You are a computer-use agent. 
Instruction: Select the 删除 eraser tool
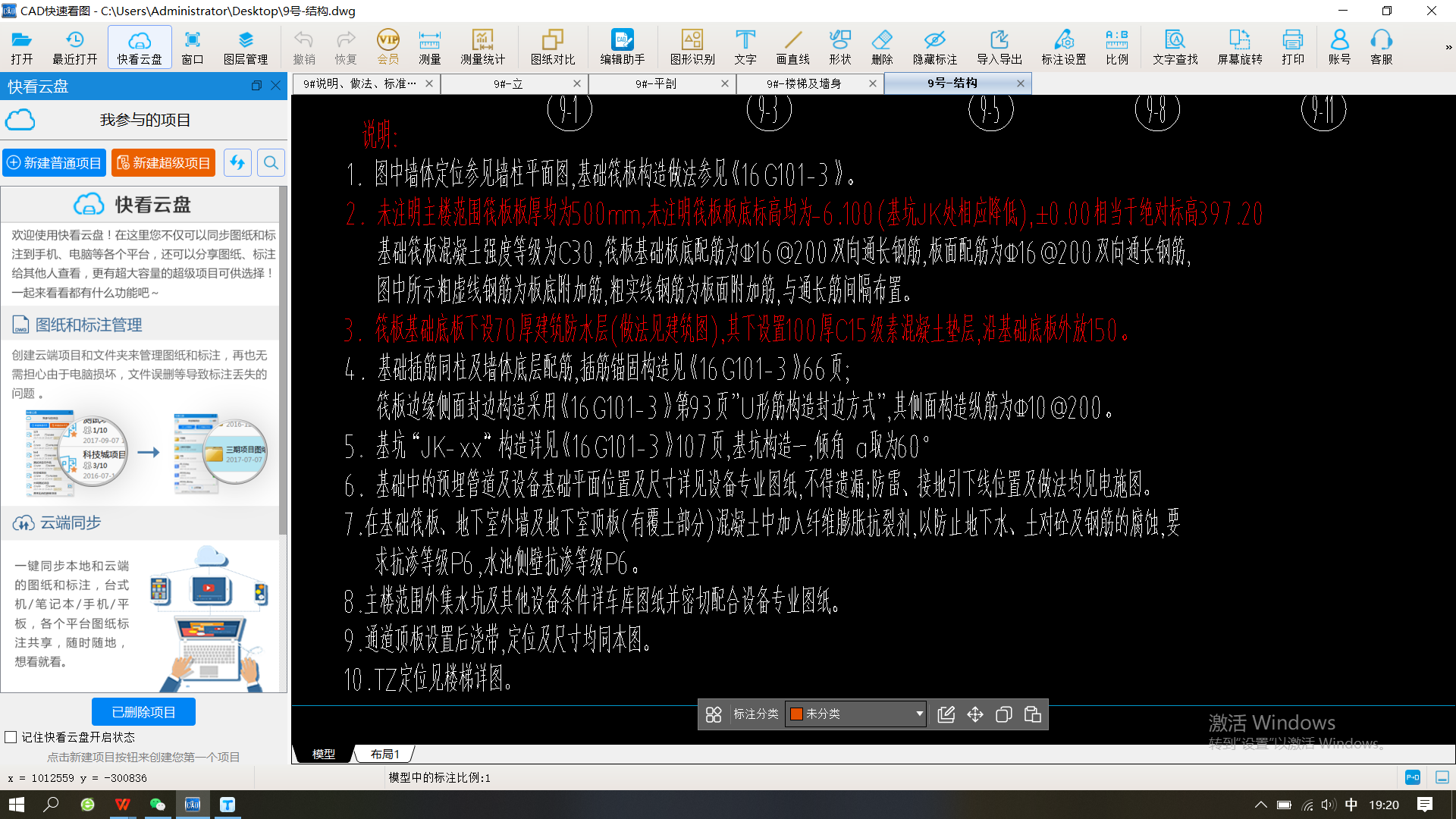[882, 47]
